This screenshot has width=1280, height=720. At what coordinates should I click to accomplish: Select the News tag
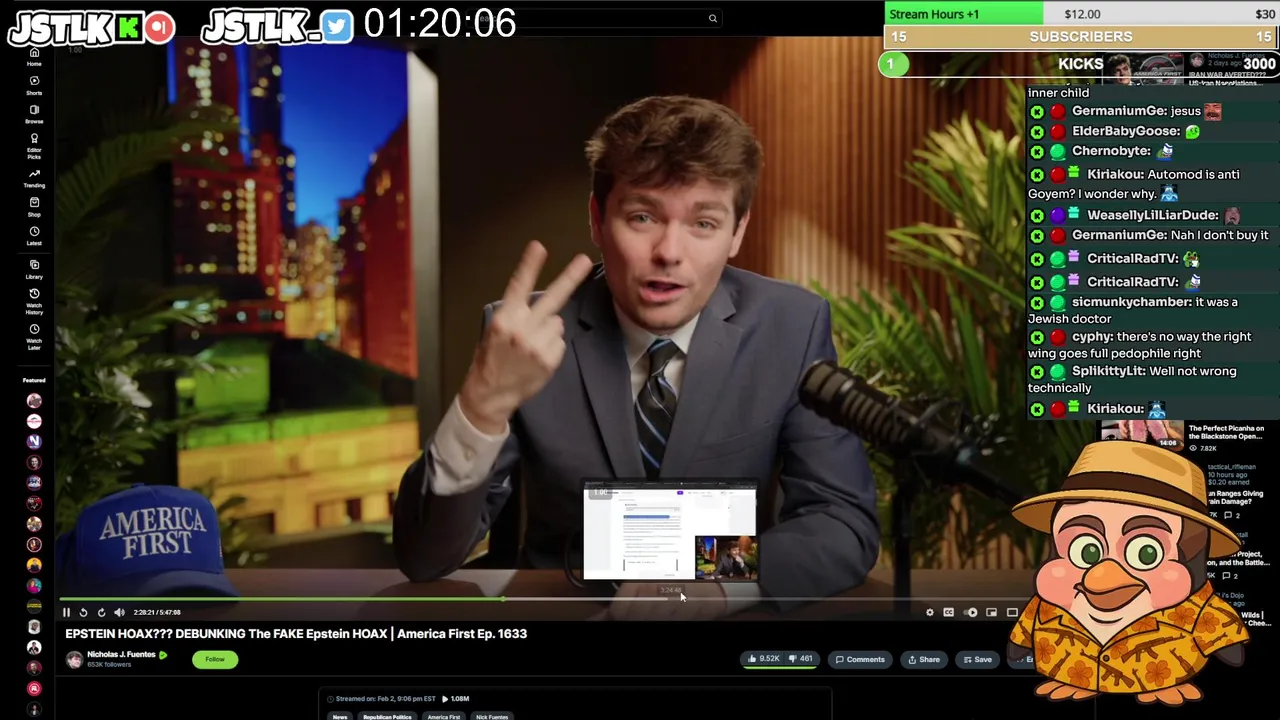pos(340,717)
